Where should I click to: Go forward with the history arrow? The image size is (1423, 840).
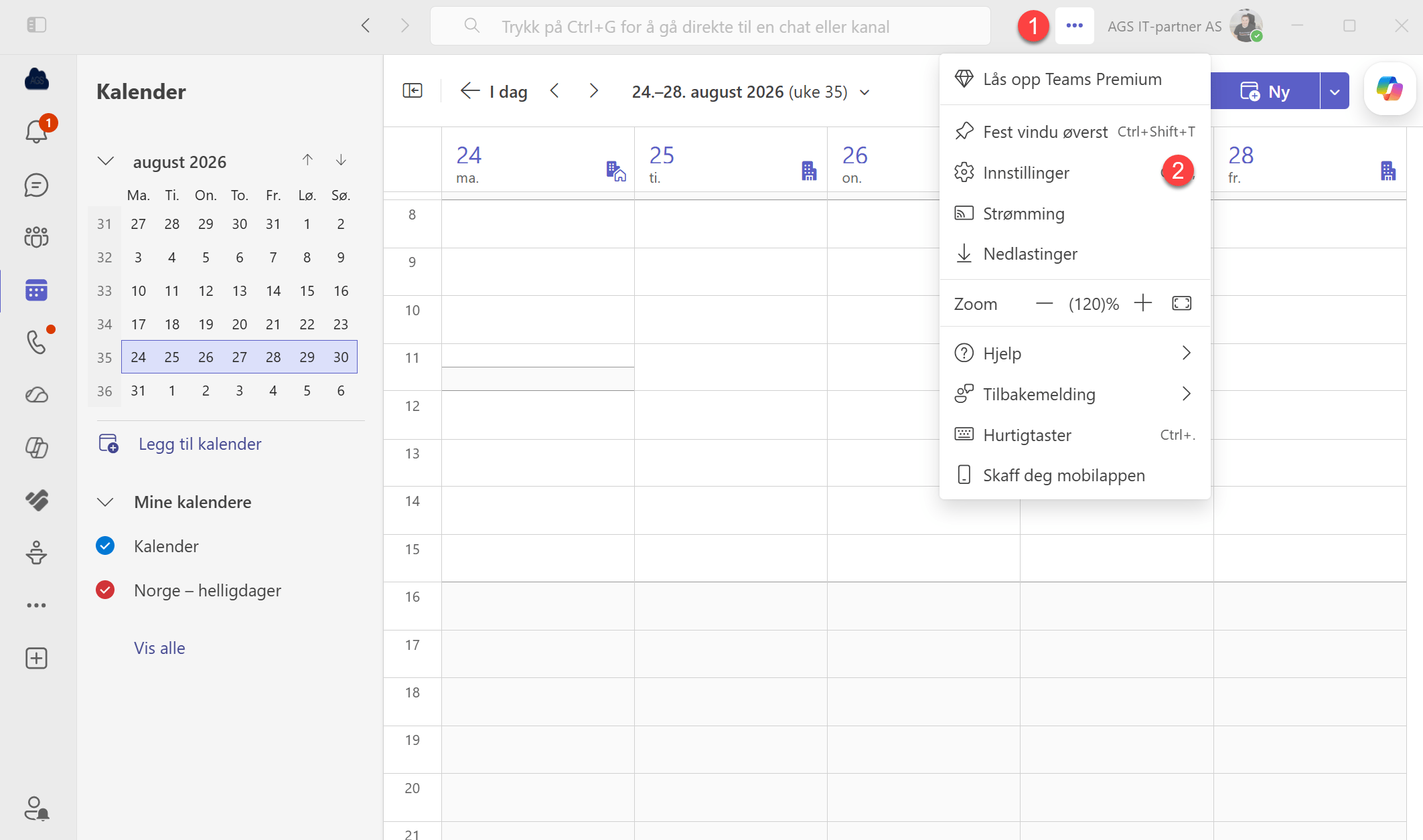point(405,25)
